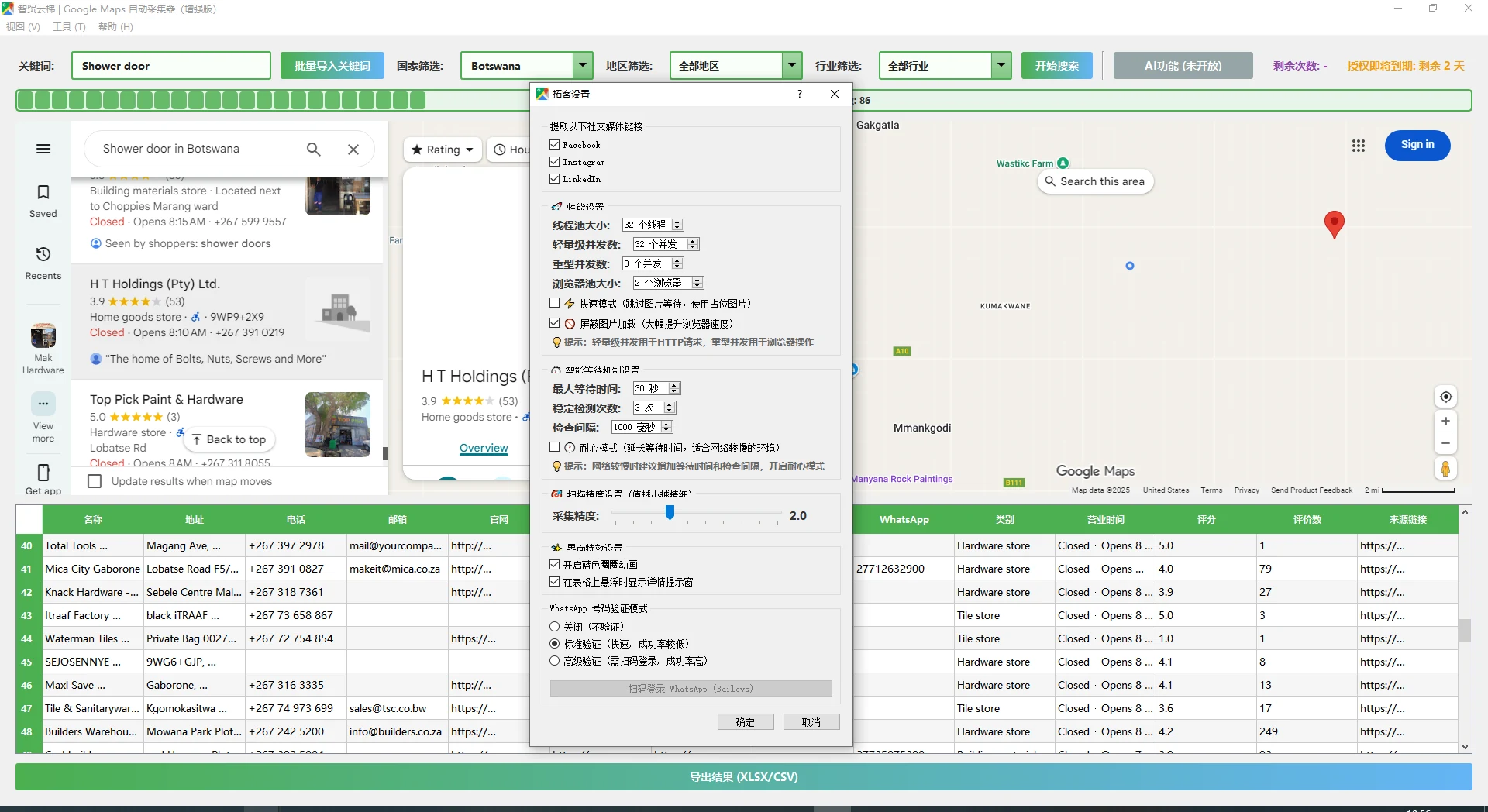
Task: Click the Back to top button
Action: (x=229, y=439)
